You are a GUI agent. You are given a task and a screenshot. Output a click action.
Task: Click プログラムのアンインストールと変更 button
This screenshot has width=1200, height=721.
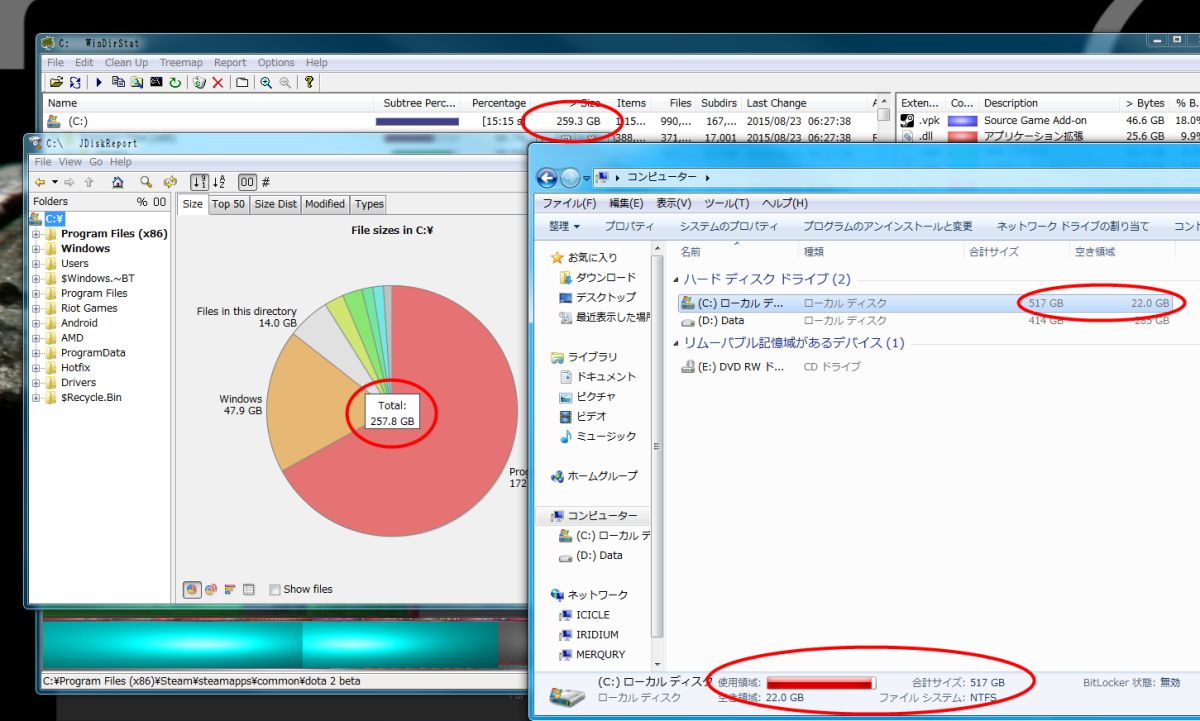[x=887, y=226]
